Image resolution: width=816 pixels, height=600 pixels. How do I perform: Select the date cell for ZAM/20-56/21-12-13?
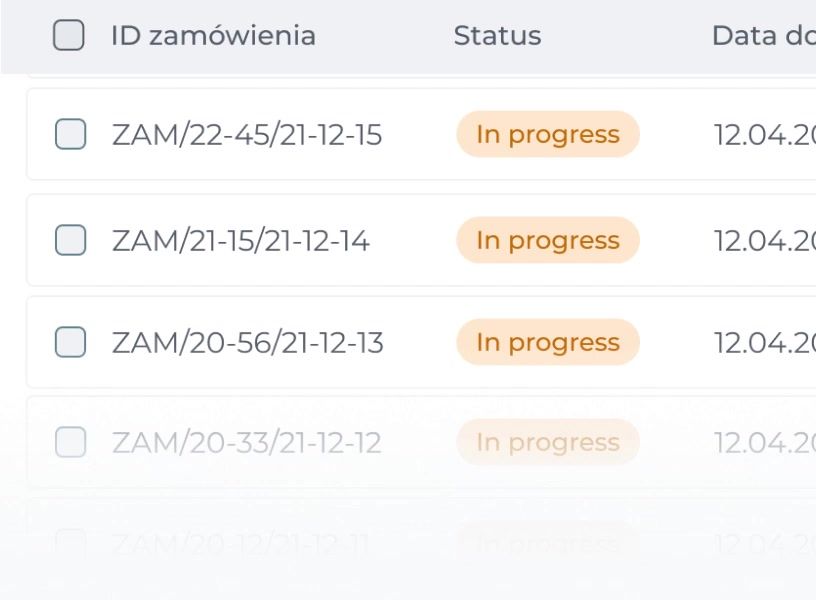[763, 342]
